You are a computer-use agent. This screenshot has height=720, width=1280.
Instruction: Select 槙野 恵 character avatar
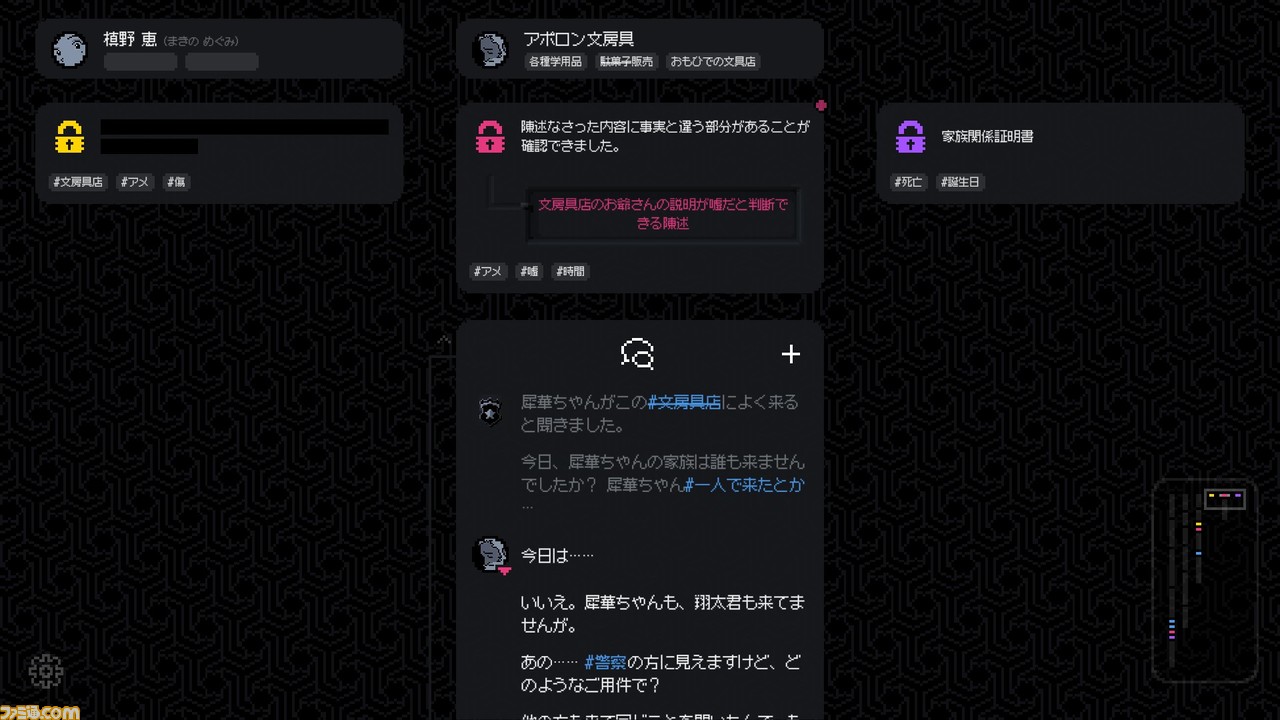pyautogui.click(x=70, y=50)
